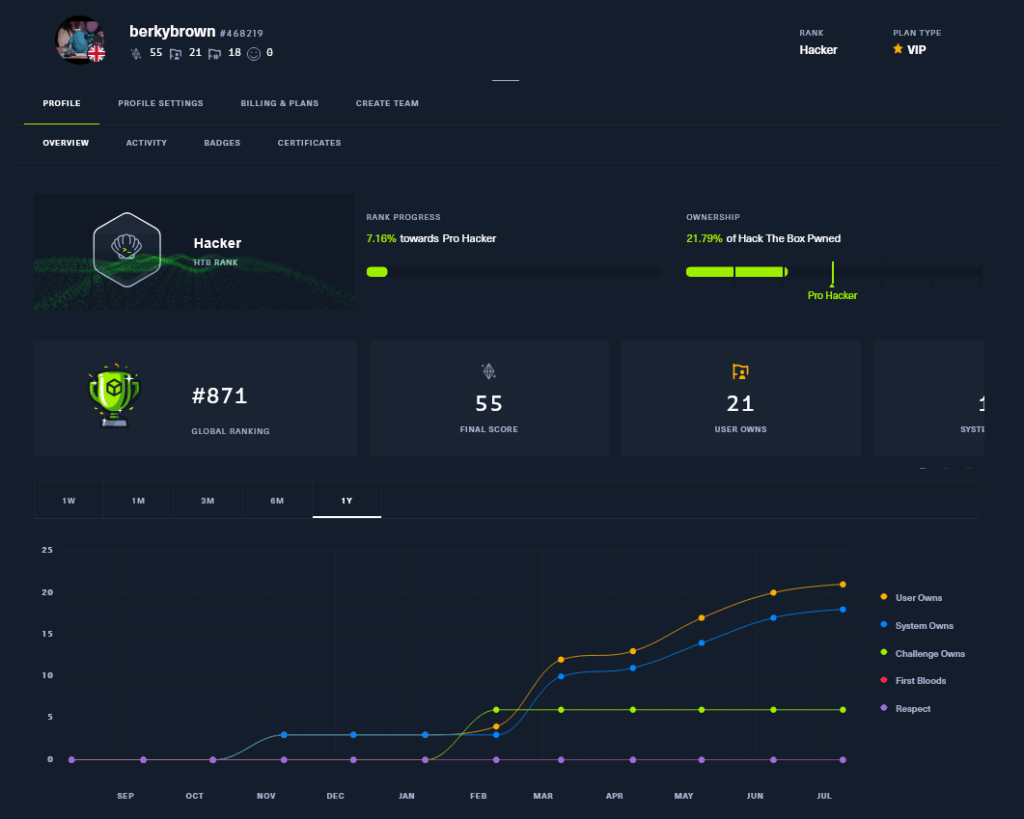The height and width of the screenshot is (819, 1024).
Task: Go to the Create Team tab
Action: point(387,103)
